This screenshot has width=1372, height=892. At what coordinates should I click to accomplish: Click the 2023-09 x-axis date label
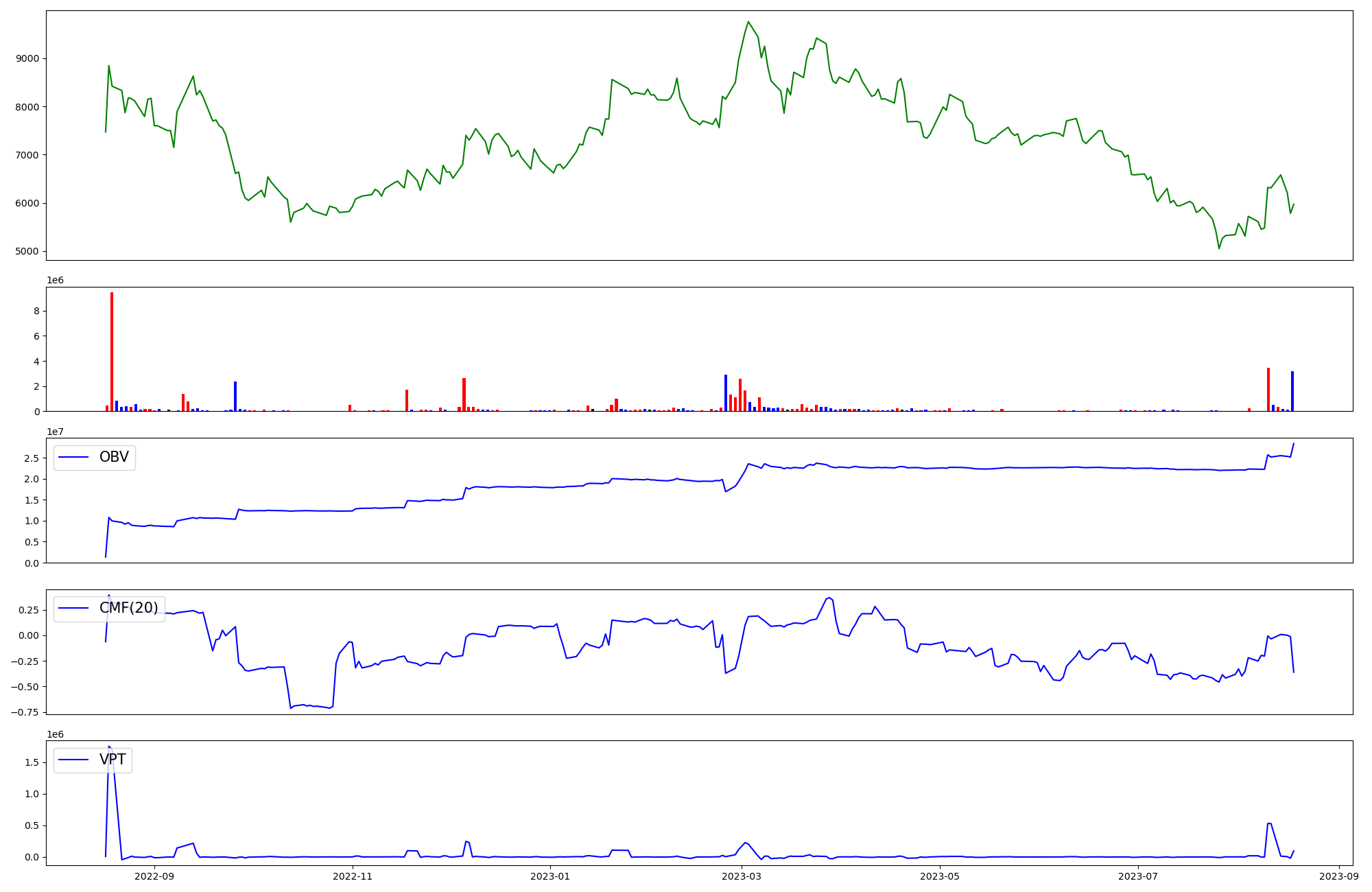pyautogui.click(x=1338, y=876)
